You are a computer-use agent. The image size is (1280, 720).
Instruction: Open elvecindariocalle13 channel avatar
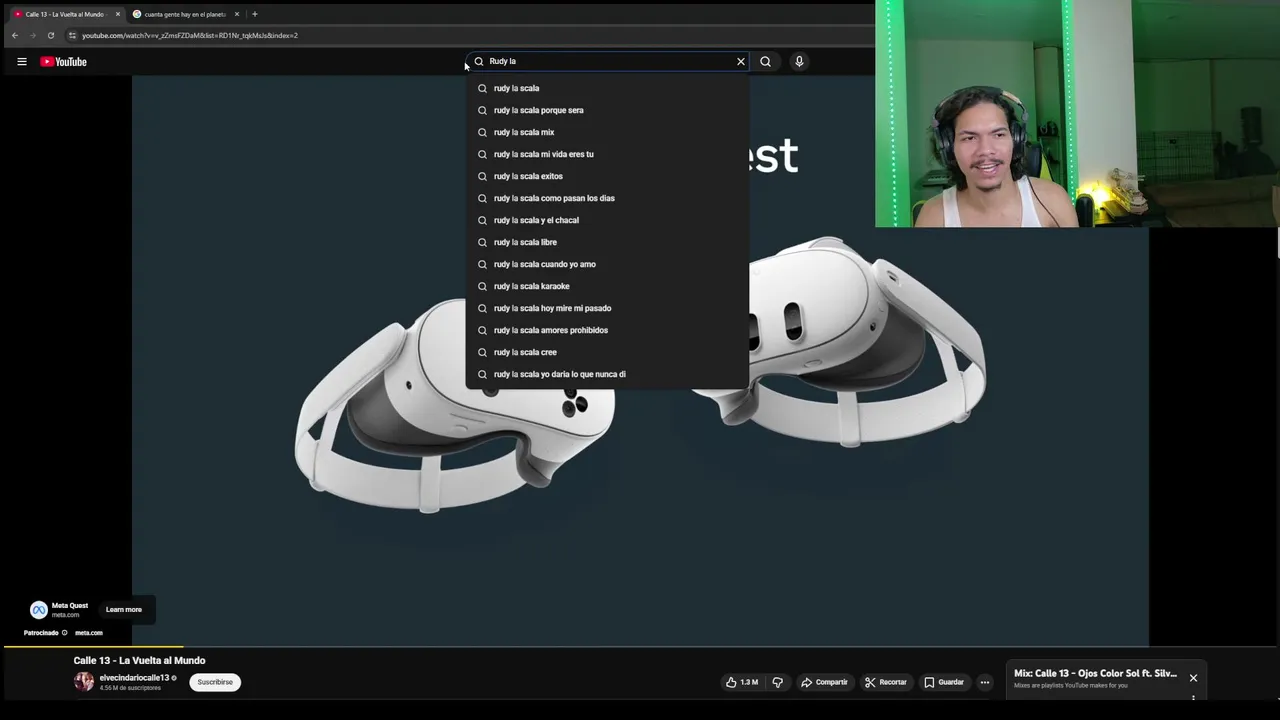pyautogui.click(x=84, y=682)
